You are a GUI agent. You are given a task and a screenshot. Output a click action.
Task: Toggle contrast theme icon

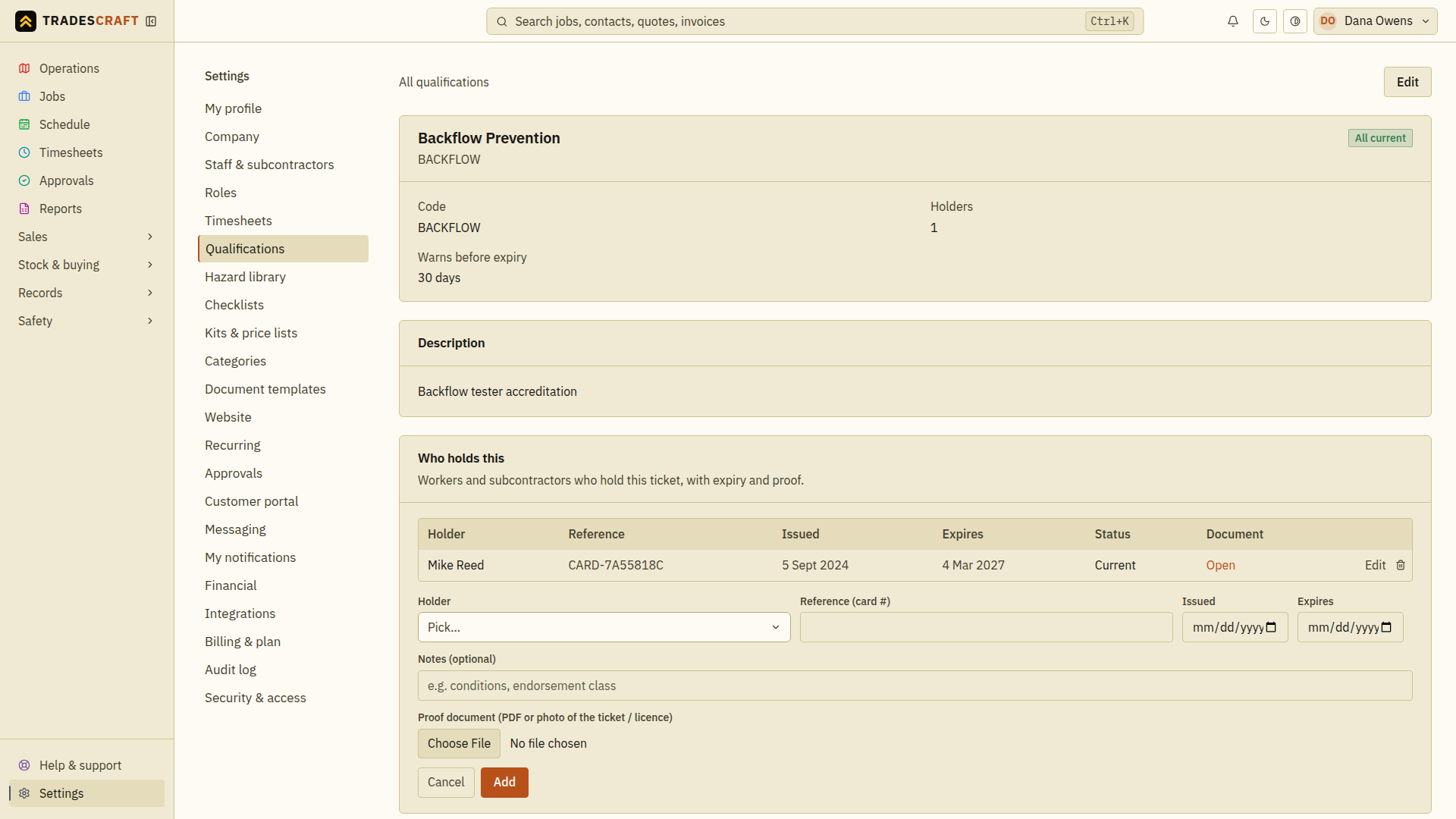1295,21
